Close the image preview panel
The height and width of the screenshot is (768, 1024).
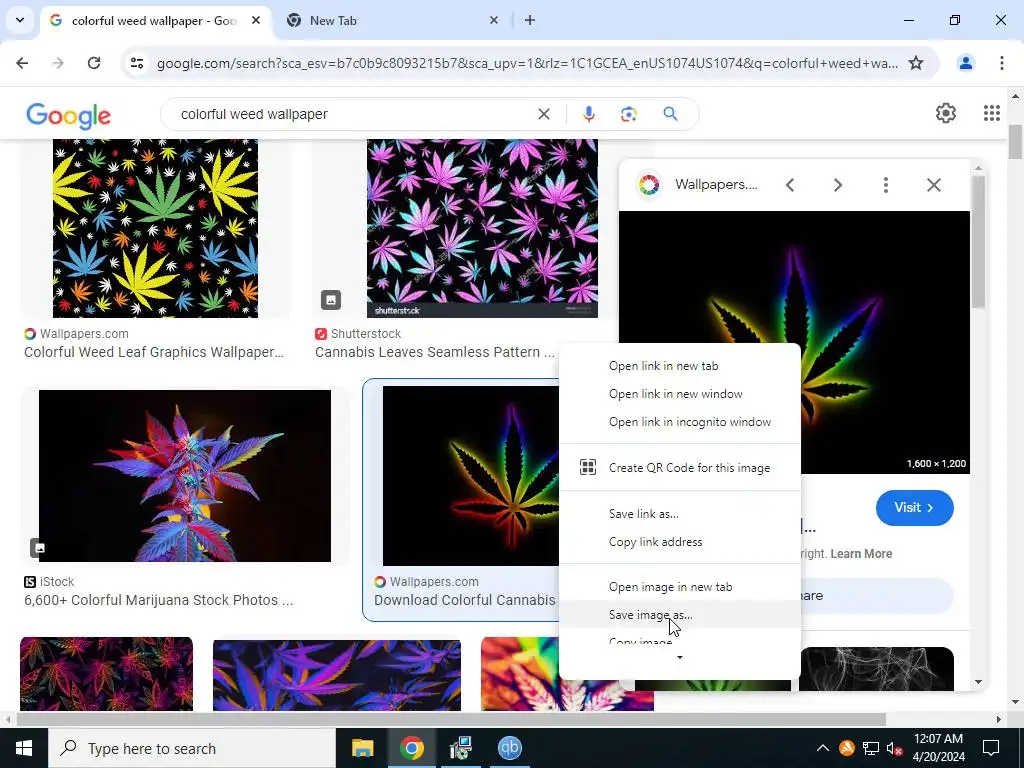[x=934, y=185]
